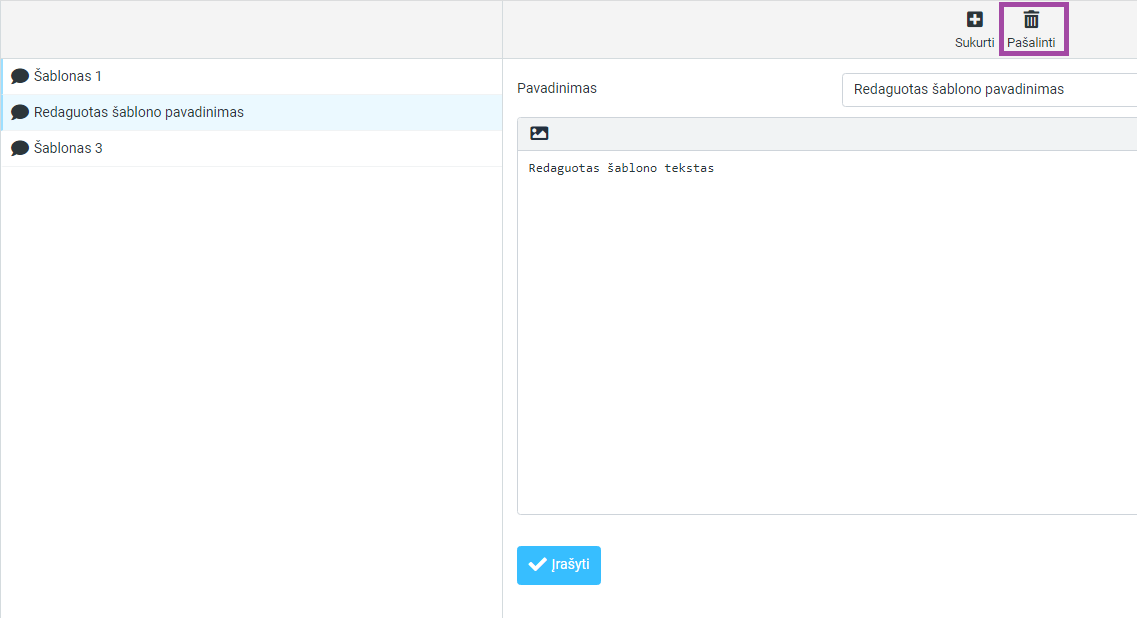
Task: Click the Sukurti label text
Action: [x=975, y=43]
